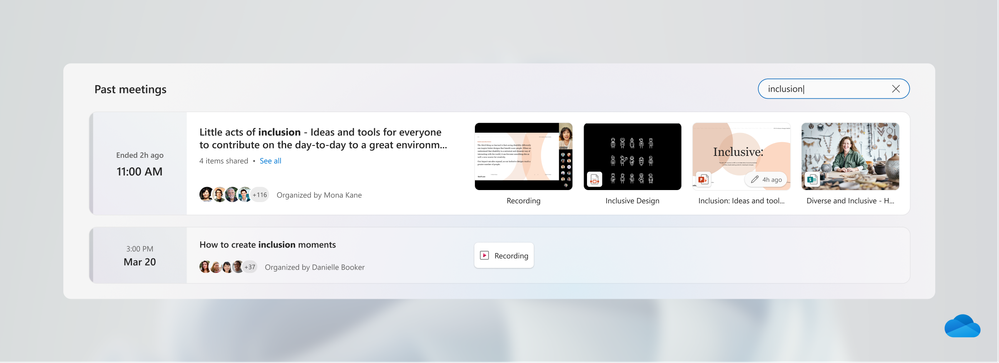Click Organized by Danielle Booker text
This screenshot has width=999, height=363.
pos(315,267)
